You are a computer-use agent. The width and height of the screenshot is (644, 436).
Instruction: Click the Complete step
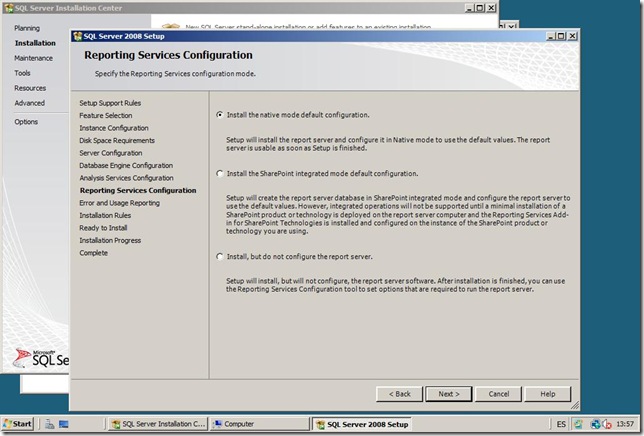[94, 253]
